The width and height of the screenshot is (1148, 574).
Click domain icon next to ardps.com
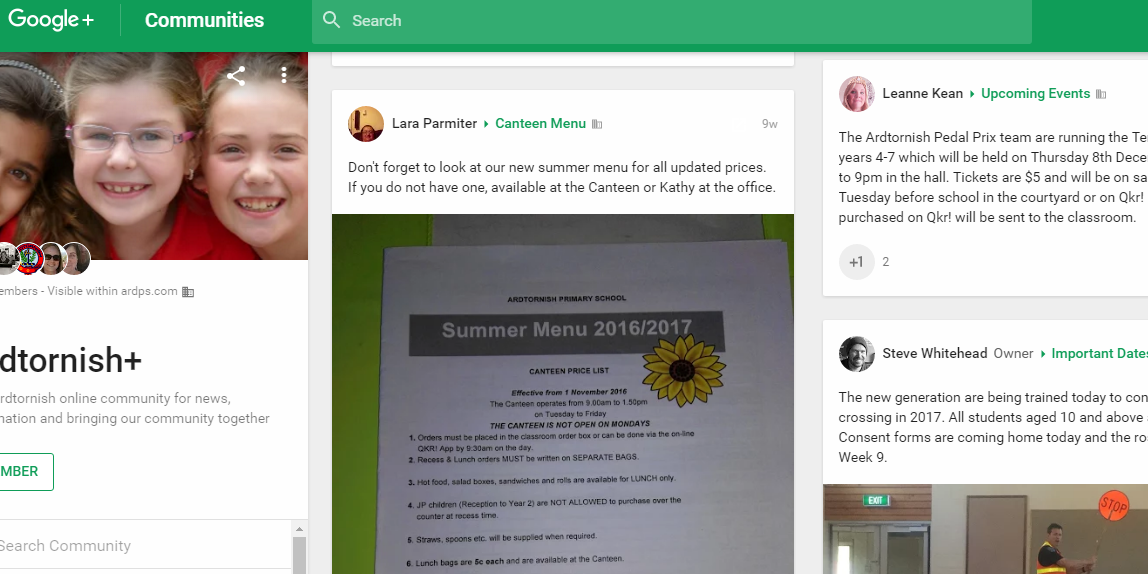188,291
